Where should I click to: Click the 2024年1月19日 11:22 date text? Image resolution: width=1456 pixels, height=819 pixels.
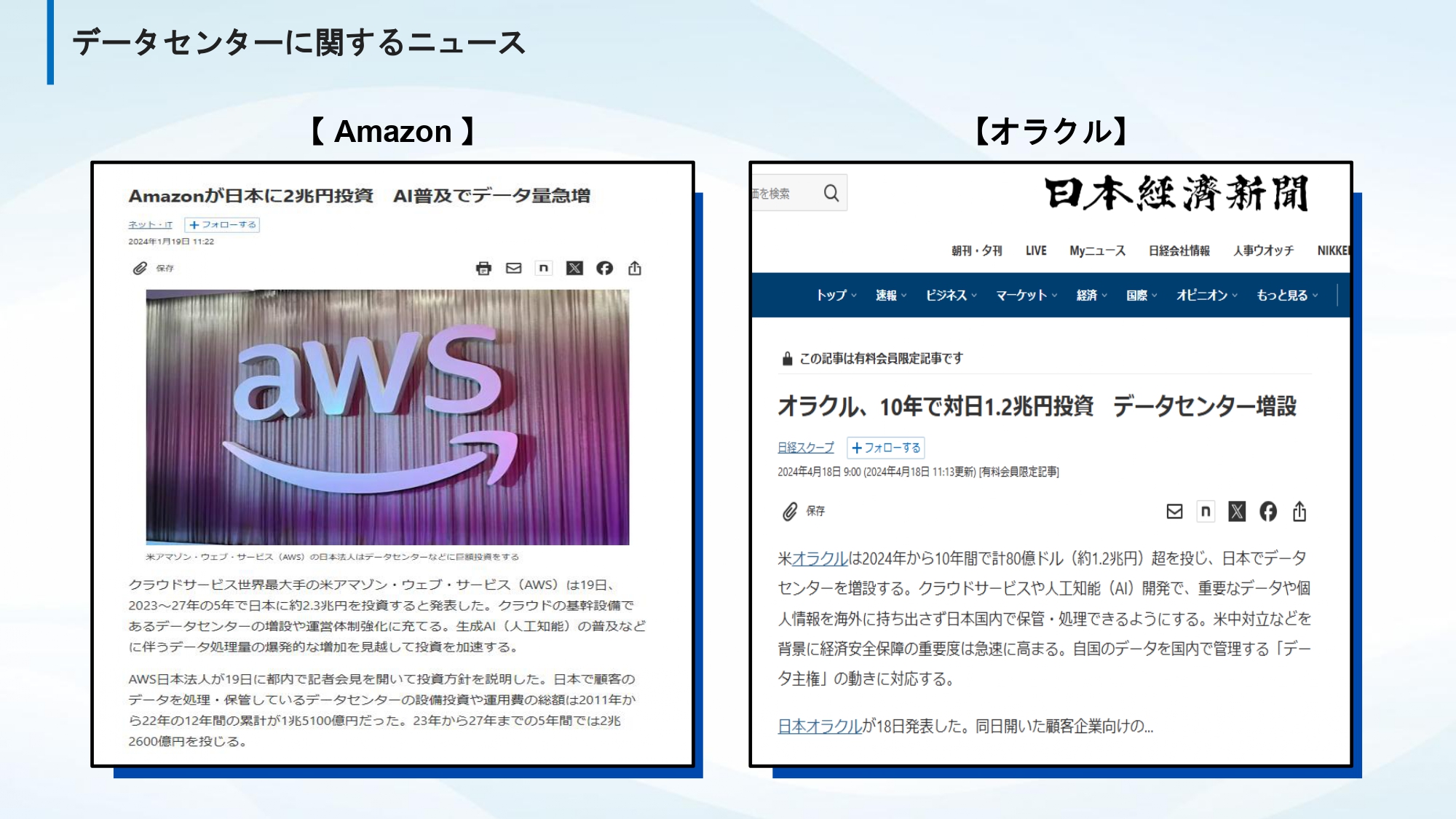pyautogui.click(x=171, y=242)
